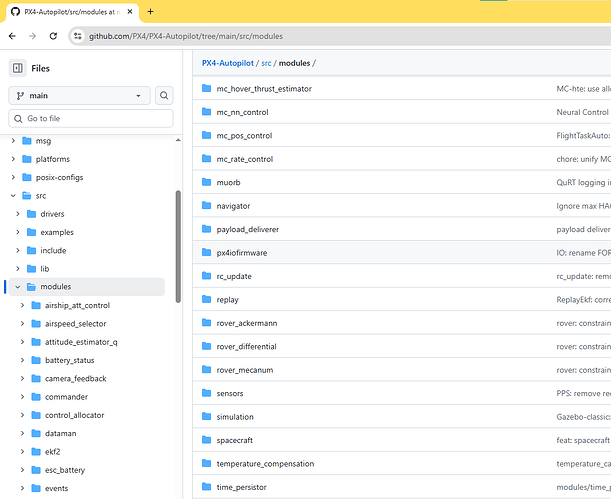Click PX4-Autopilot breadcrumb link

[228, 63]
